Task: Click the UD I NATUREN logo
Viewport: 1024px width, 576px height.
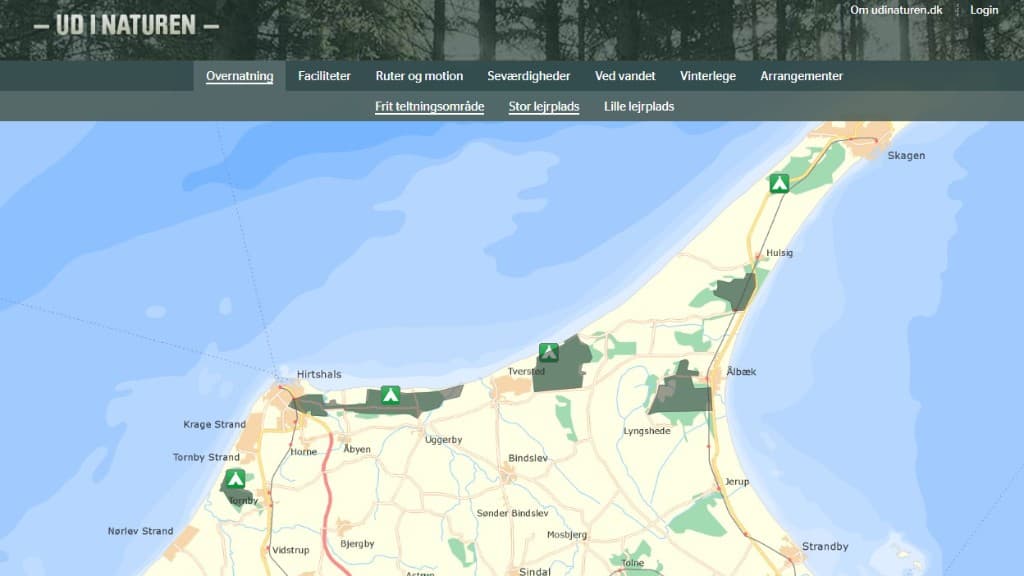Action: click(x=126, y=25)
